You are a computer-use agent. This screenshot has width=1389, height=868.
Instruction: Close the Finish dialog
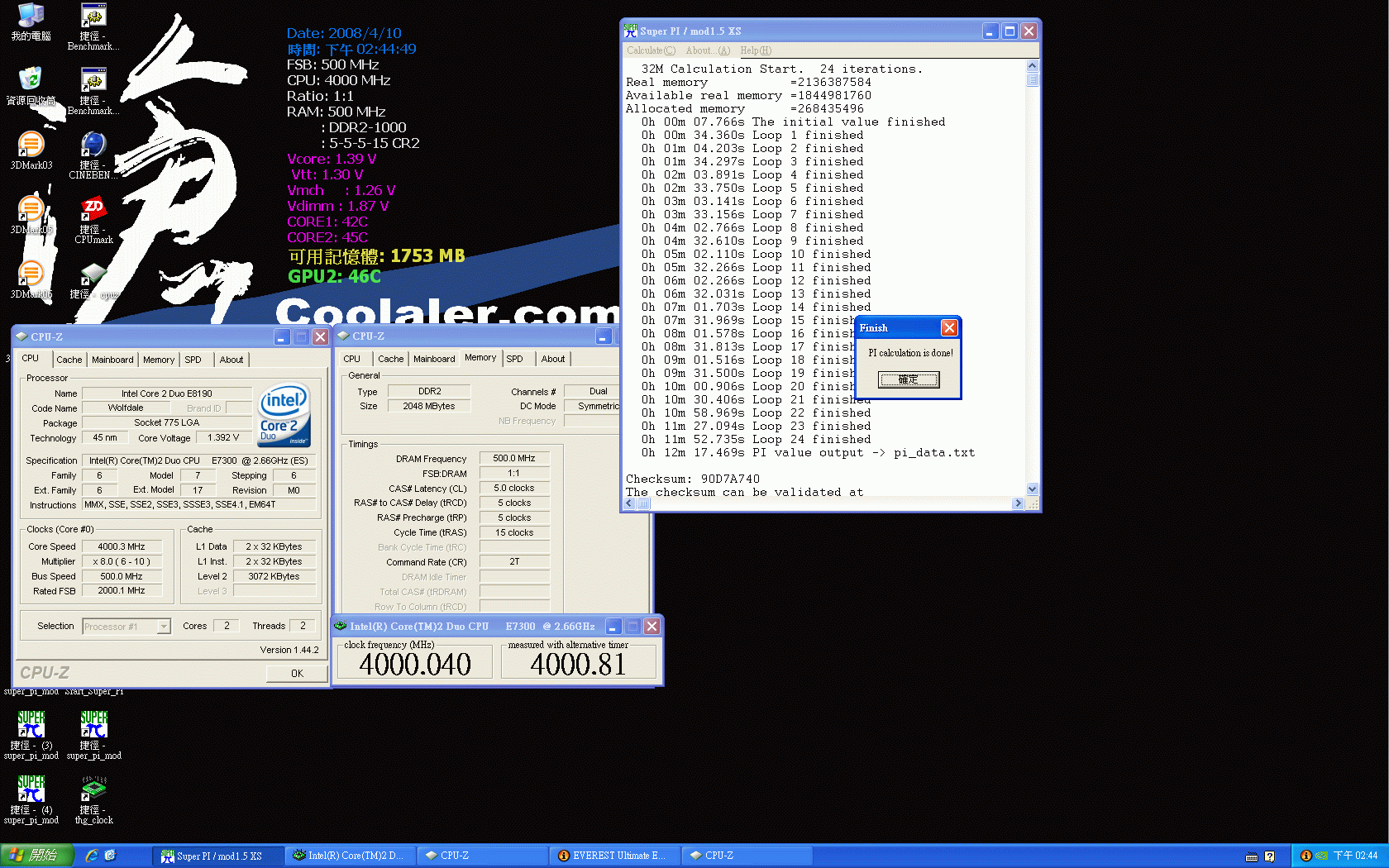pyautogui.click(x=949, y=328)
